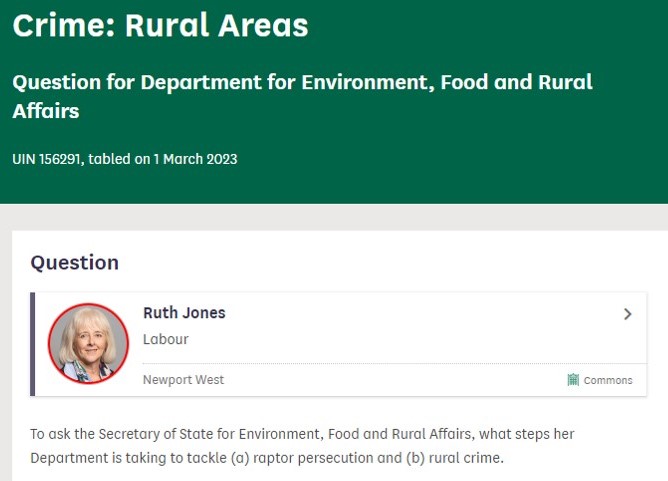
Task: Click the Commons label text
Action: pyautogui.click(x=608, y=380)
